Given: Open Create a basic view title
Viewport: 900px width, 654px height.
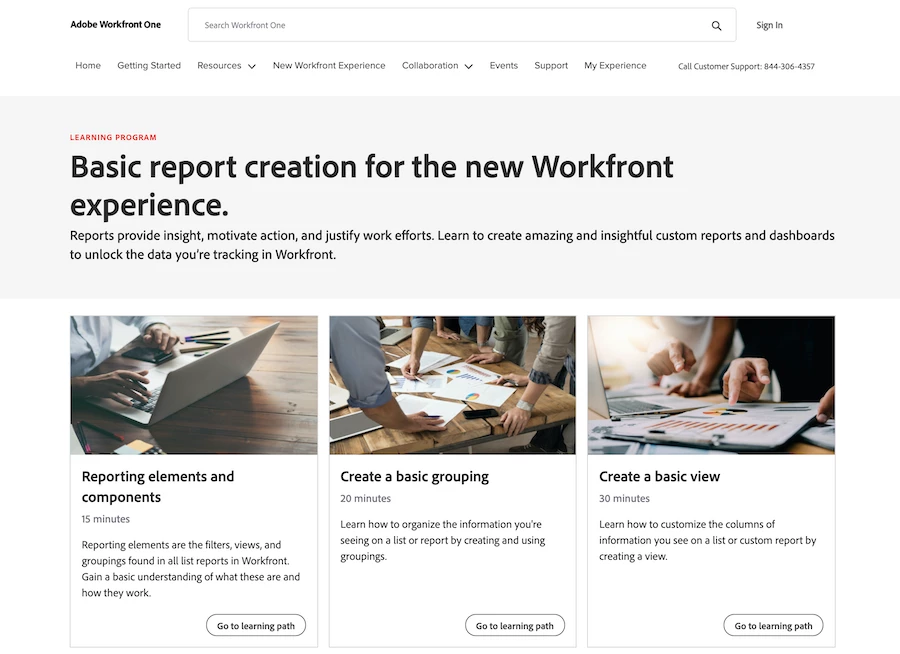Looking at the screenshot, I should (660, 476).
